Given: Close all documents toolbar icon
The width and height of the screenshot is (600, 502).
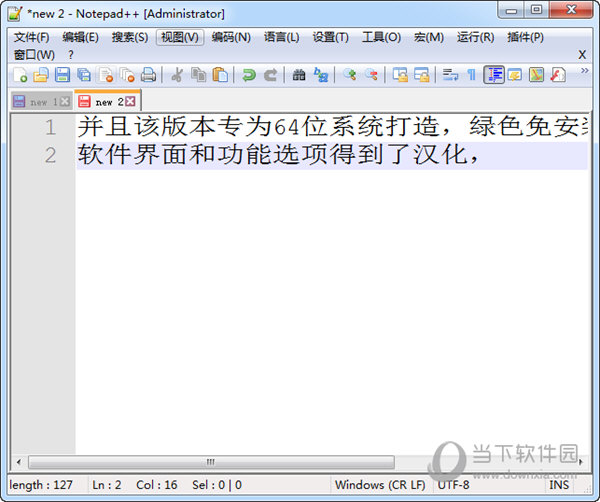Looking at the screenshot, I should [127, 75].
